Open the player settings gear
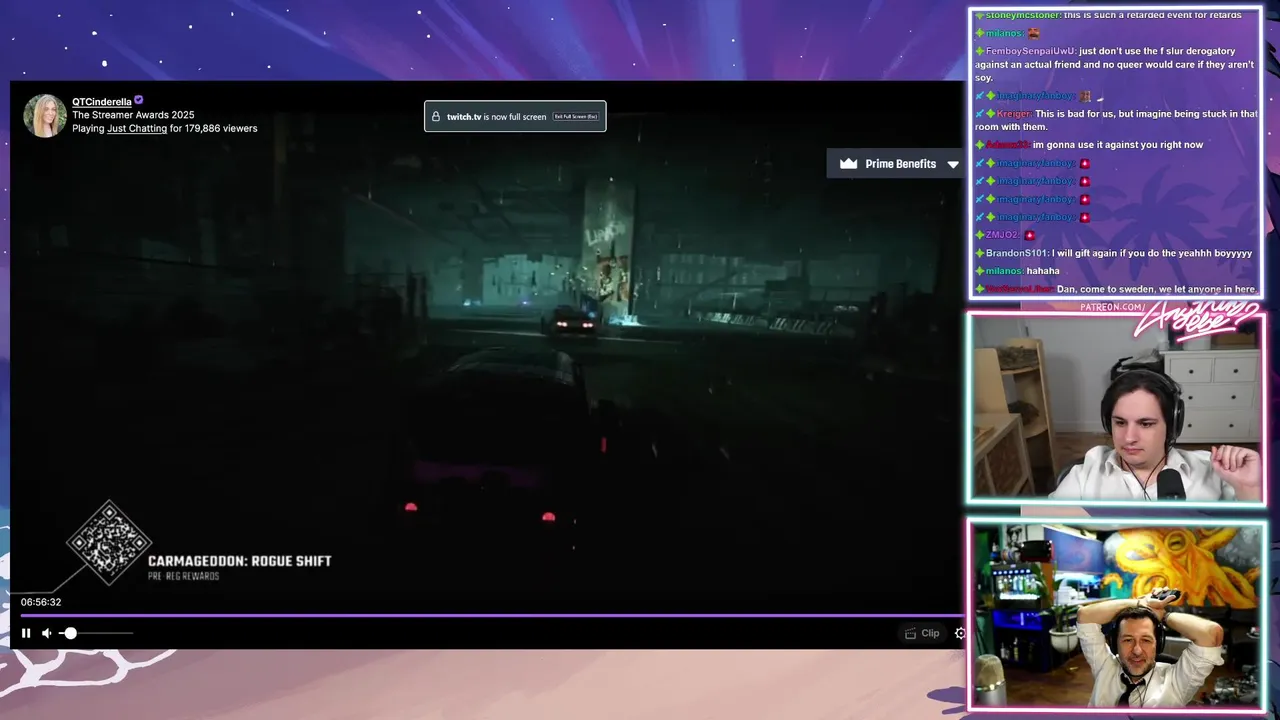 pos(960,633)
